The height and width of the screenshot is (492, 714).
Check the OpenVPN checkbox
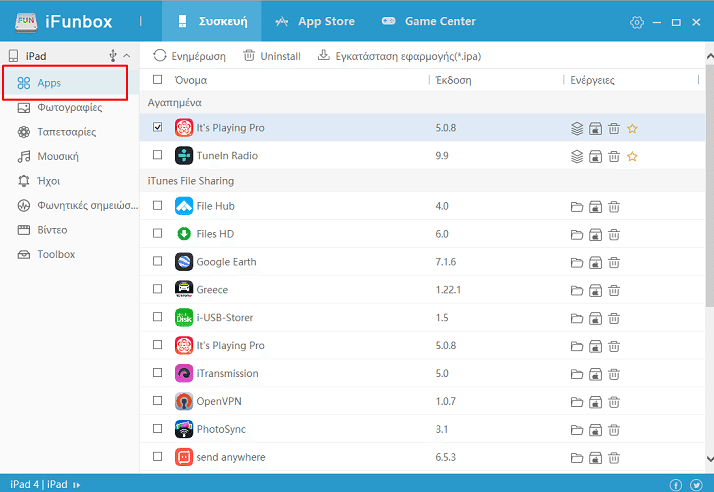pyautogui.click(x=158, y=400)
